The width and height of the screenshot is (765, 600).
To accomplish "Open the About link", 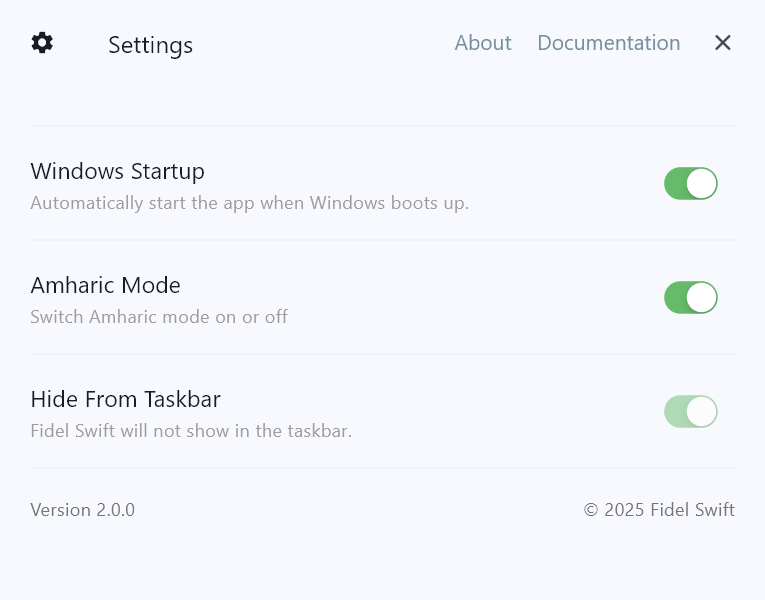I will pos(483,43).
